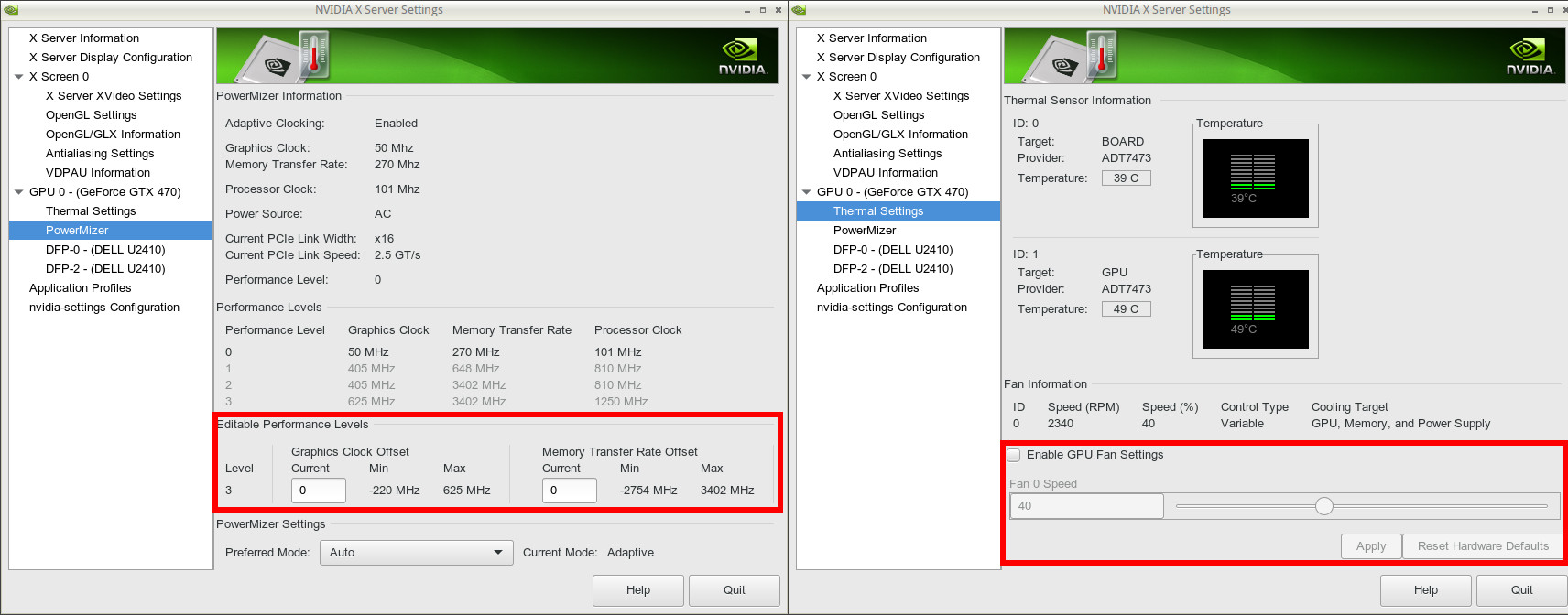This screenshot has width=1568, height=615.
Task: Open DFP-0 (DELL U2410) in right window
Action: tap(893, 250)
